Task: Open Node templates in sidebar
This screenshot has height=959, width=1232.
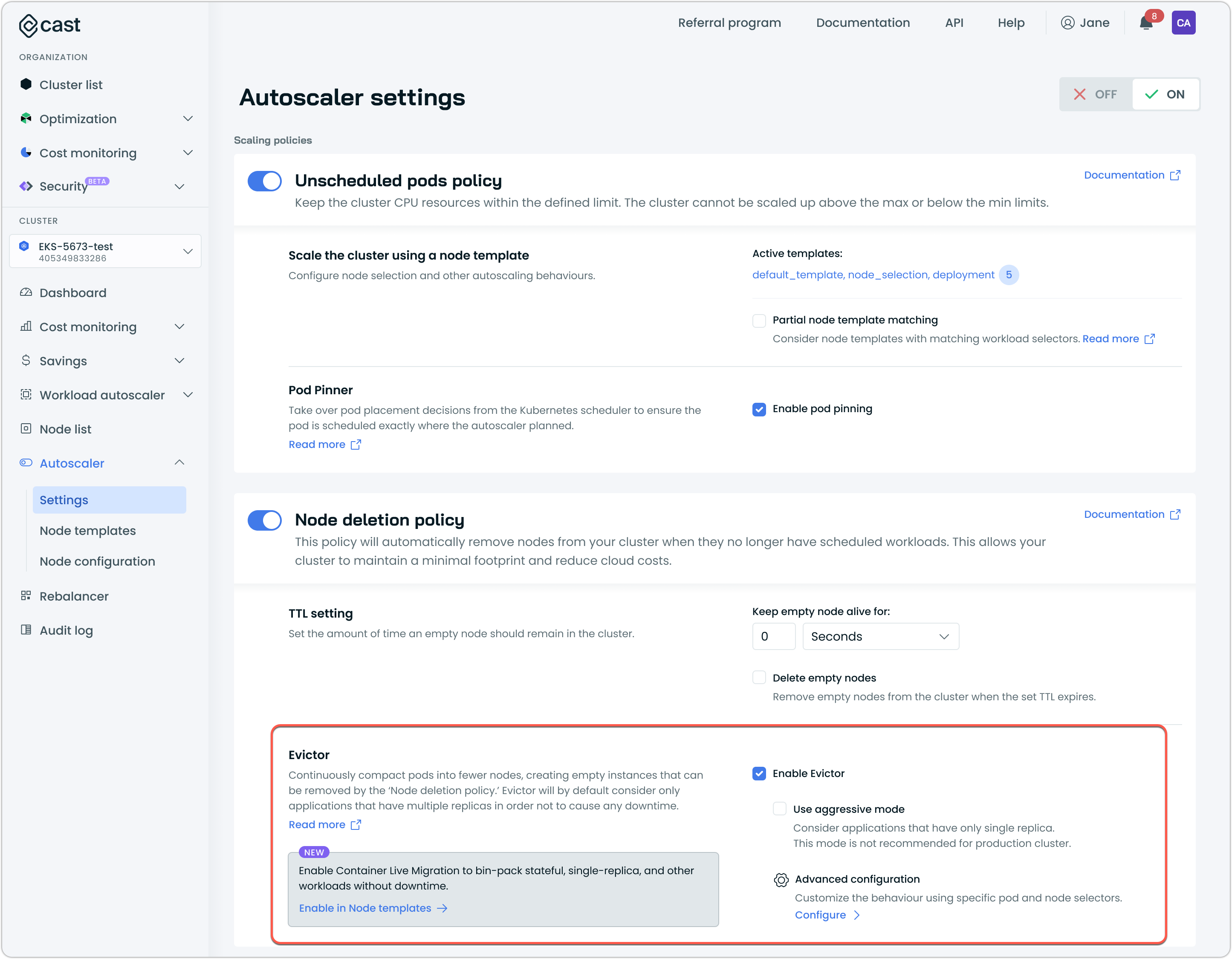Action: (88, 530)
